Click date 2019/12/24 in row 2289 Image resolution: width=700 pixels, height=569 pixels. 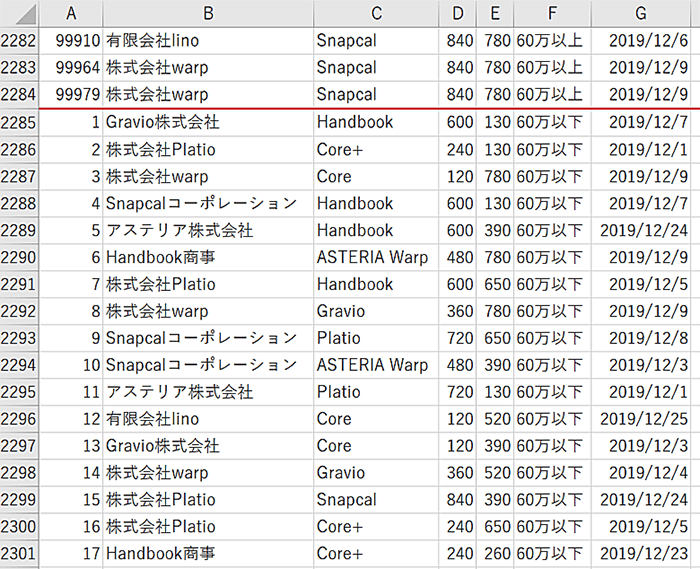point(641,231)
